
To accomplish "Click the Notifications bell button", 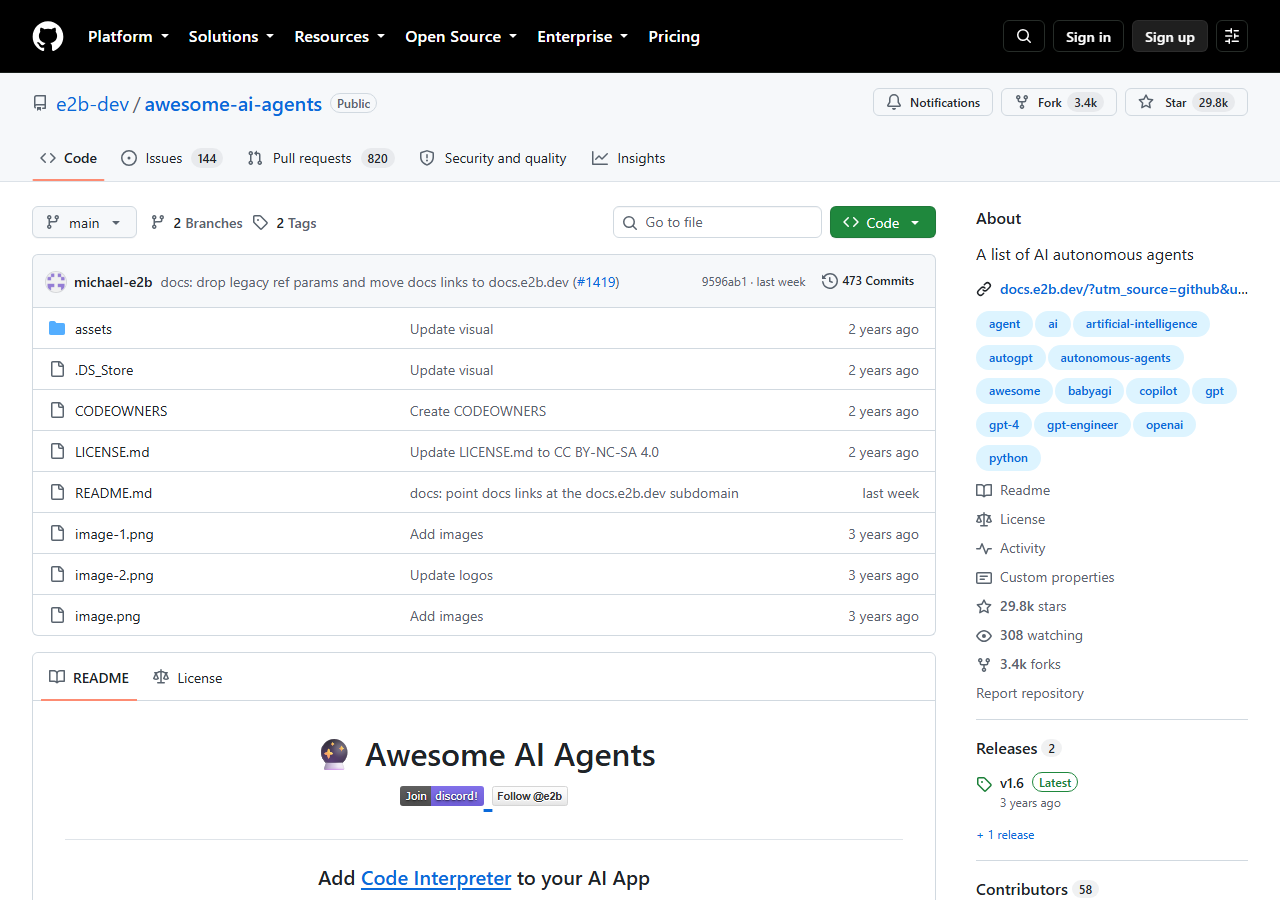I will pos(933,102).
